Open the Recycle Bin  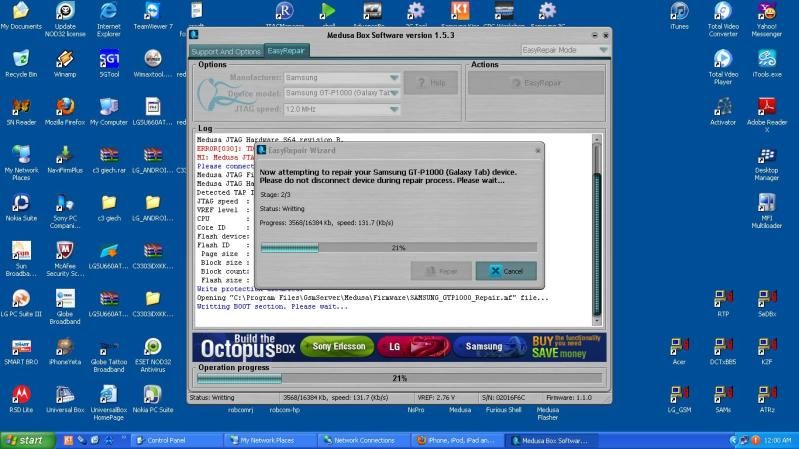[x=21, y=63]
